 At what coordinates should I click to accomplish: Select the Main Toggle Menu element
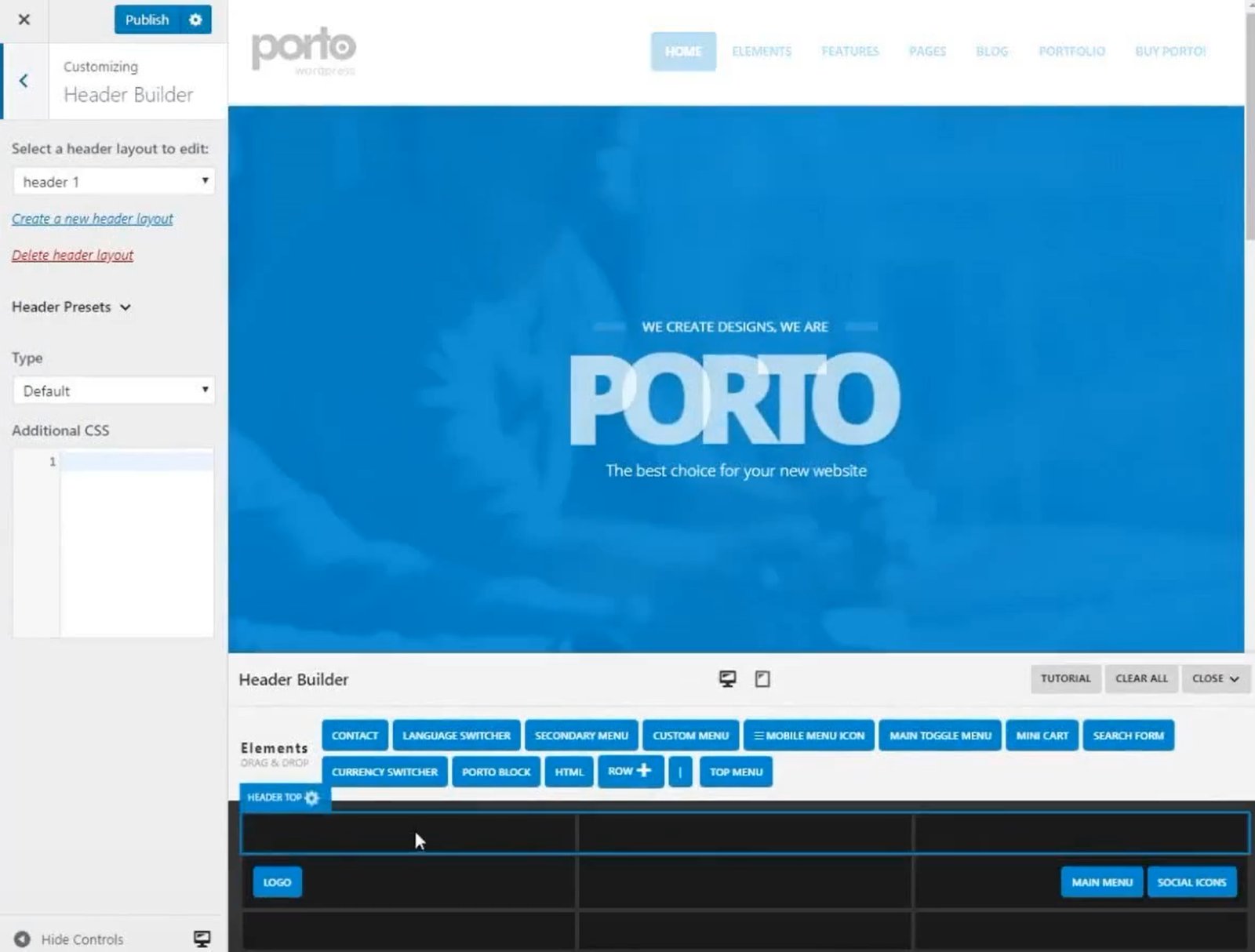(940, 736)
